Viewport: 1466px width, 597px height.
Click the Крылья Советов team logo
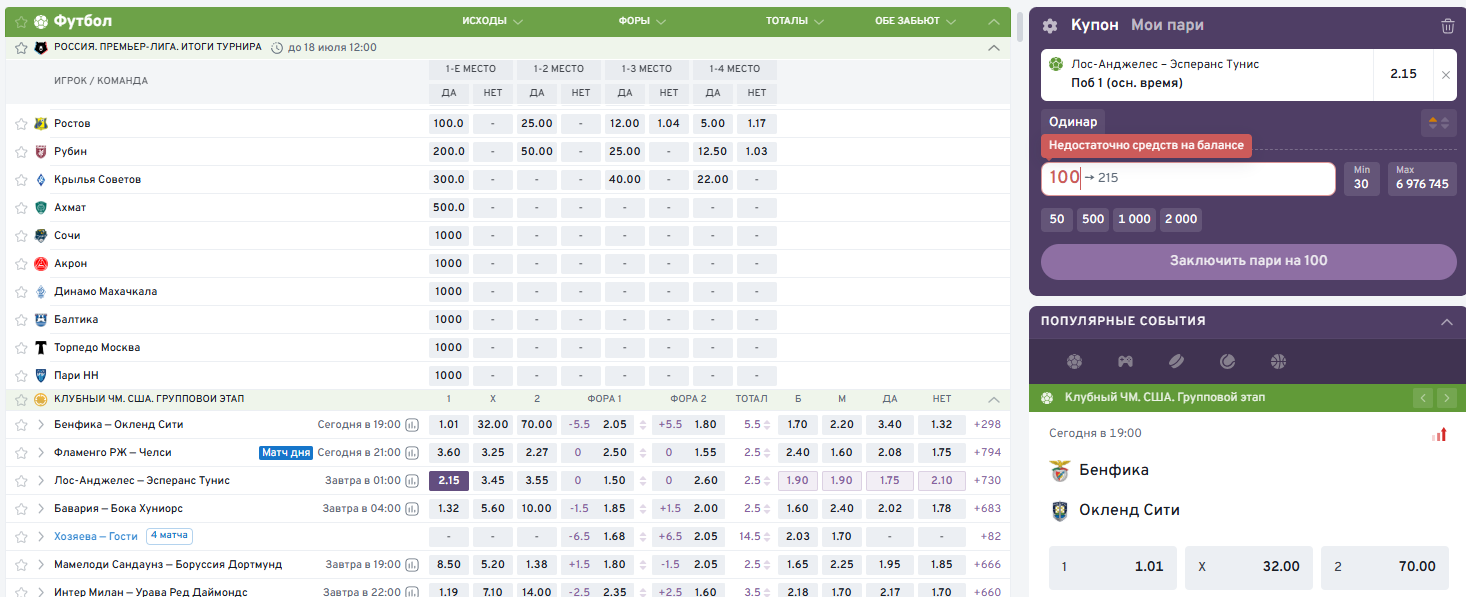click(41, 180)
